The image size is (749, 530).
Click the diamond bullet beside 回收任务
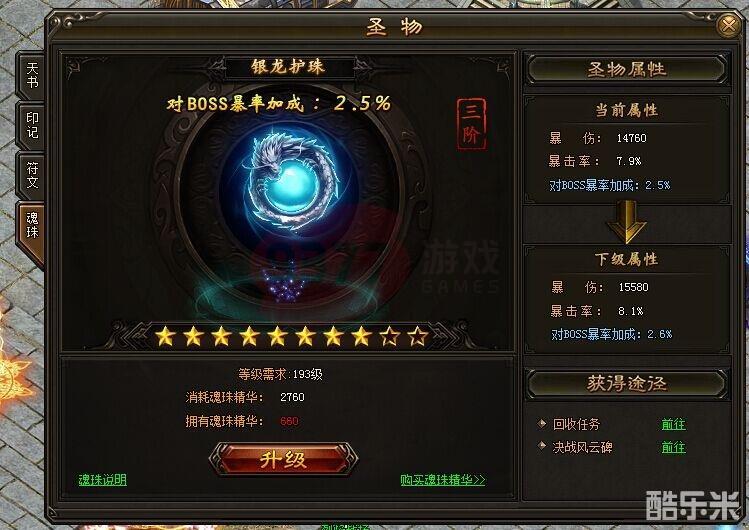(542, 424)
